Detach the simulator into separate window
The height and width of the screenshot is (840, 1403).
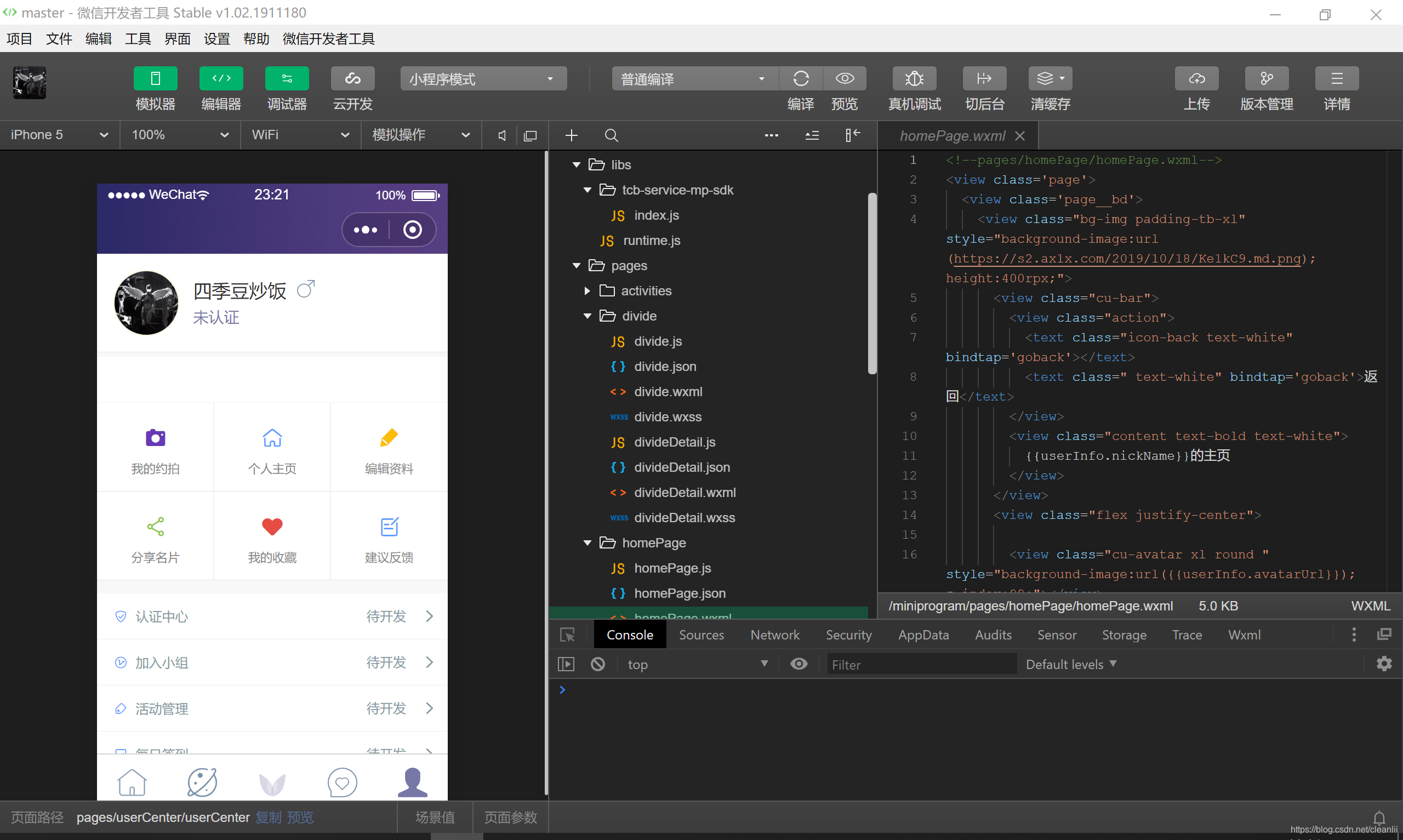coord(531,135)
